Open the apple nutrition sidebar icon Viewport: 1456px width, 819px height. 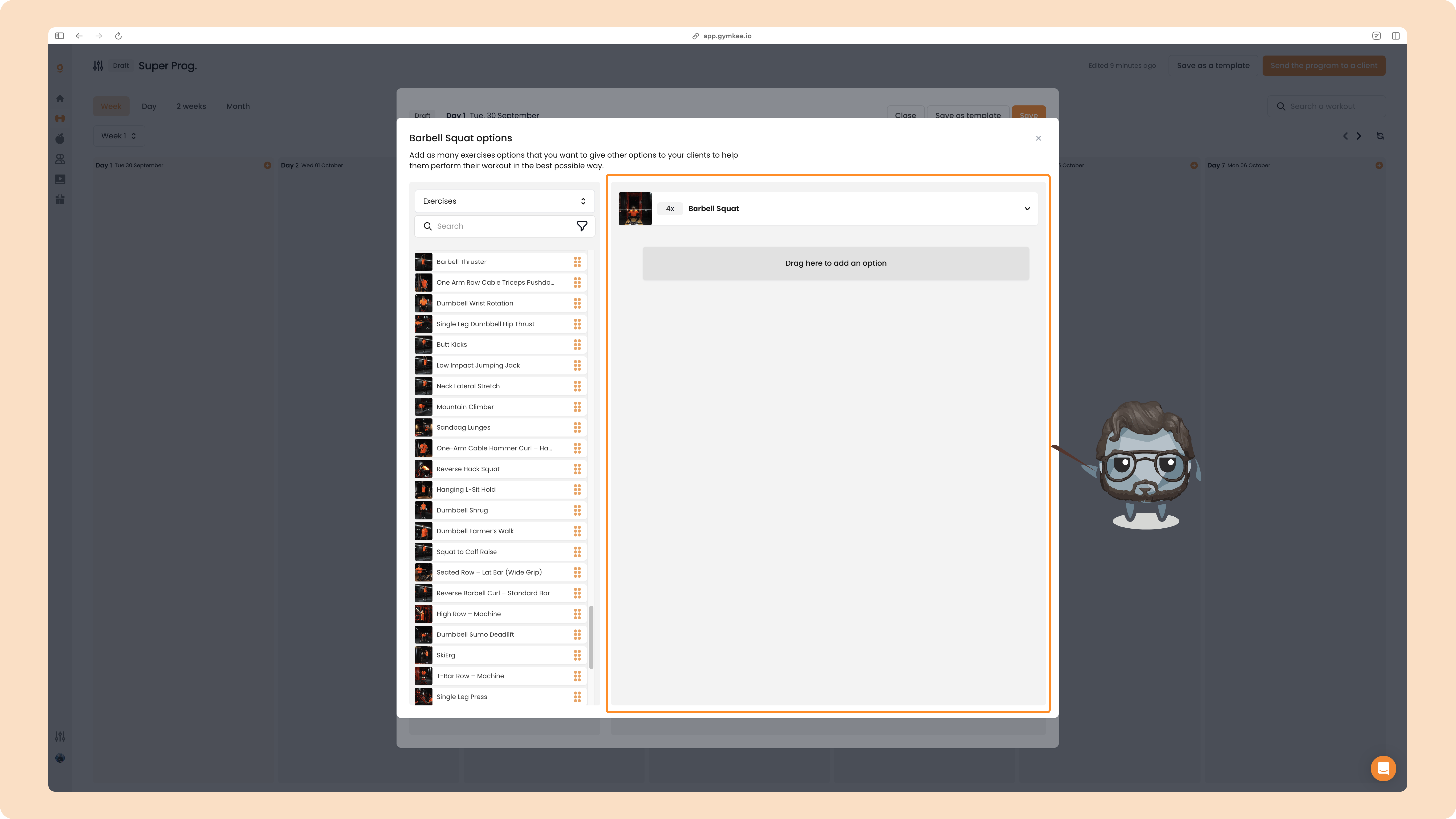coord(60,139)
